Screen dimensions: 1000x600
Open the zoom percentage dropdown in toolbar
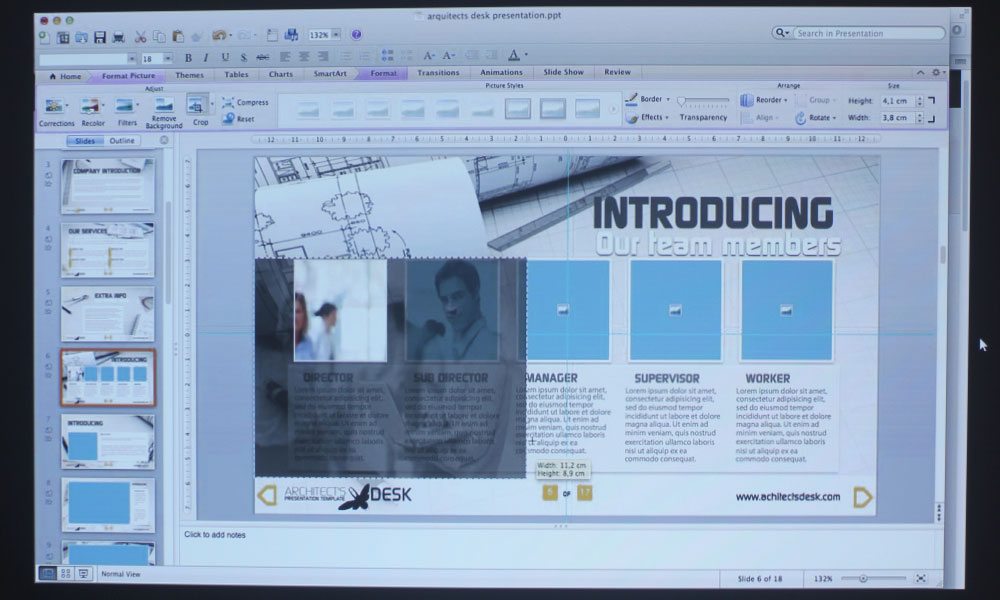click(x=336, y=34)
